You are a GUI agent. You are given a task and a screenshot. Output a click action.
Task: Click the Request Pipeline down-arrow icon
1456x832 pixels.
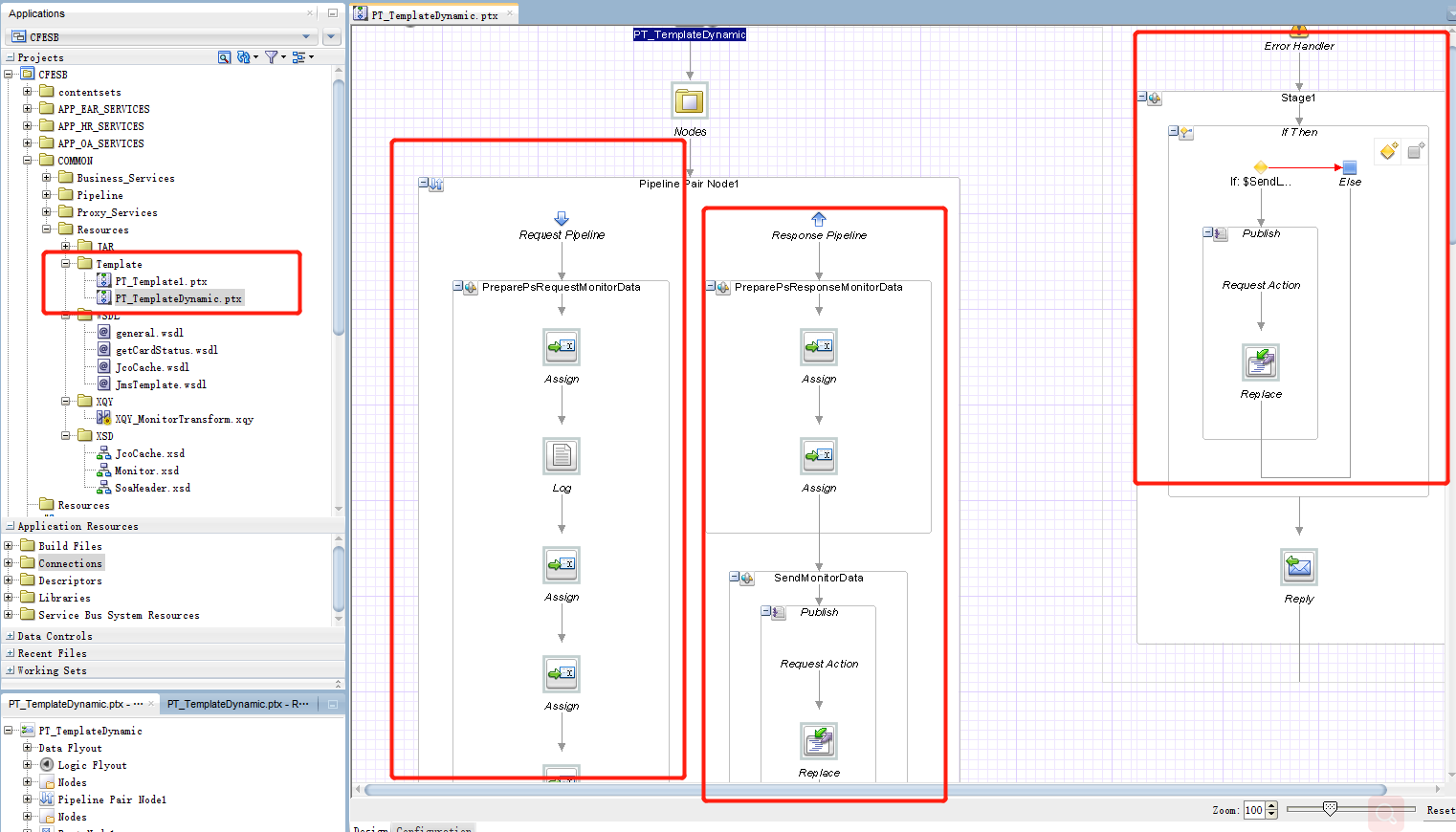(562, 219)
